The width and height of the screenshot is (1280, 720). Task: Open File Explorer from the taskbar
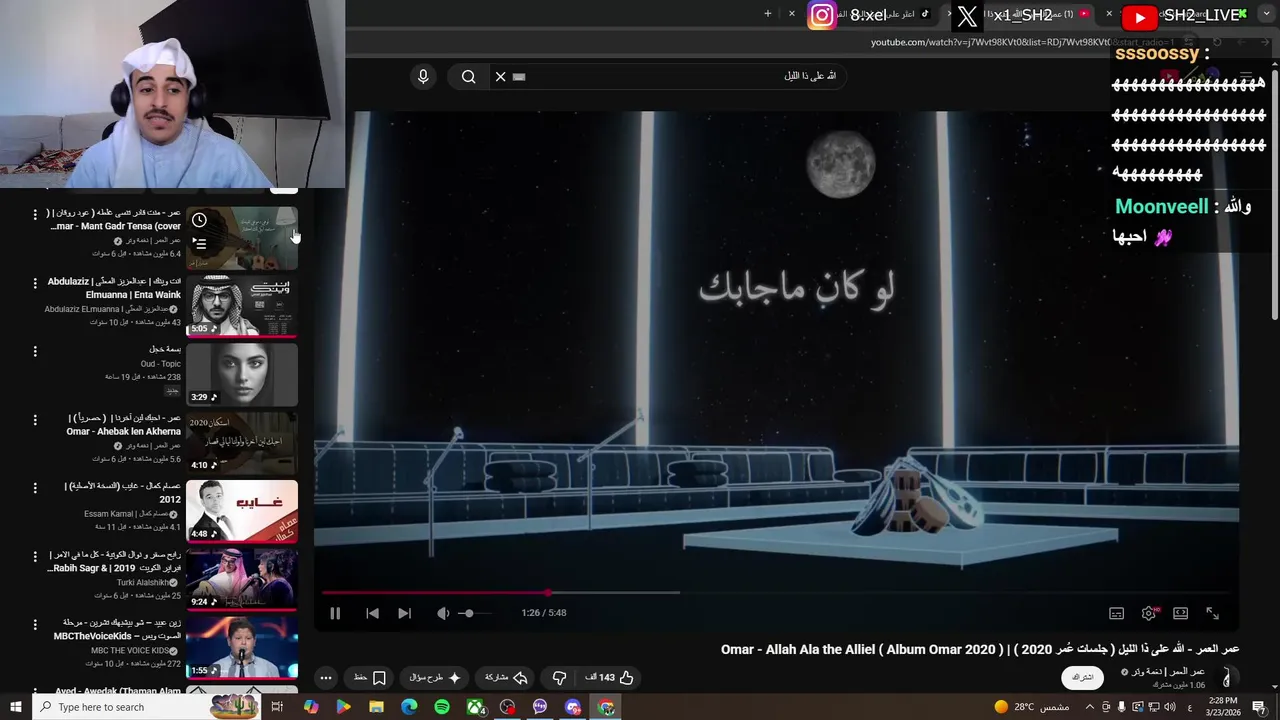[376, 707]
